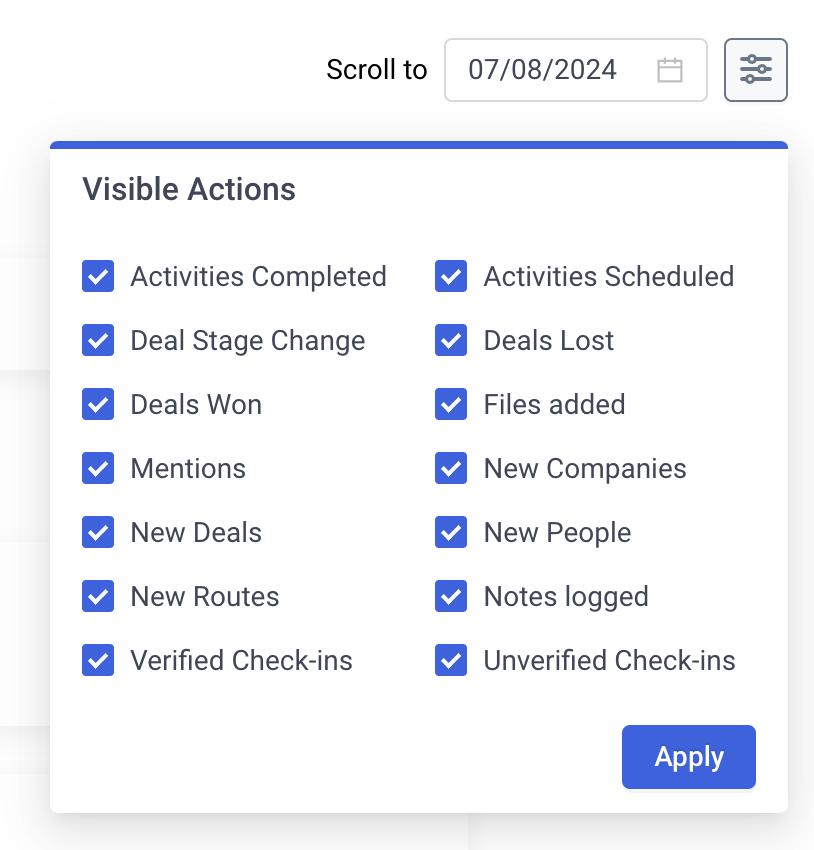Image resolution: width=814 pixels, height=850 pixels.
Task: Disable Files added checkbox
Action: pyautogui.click(x=451, y=404)
